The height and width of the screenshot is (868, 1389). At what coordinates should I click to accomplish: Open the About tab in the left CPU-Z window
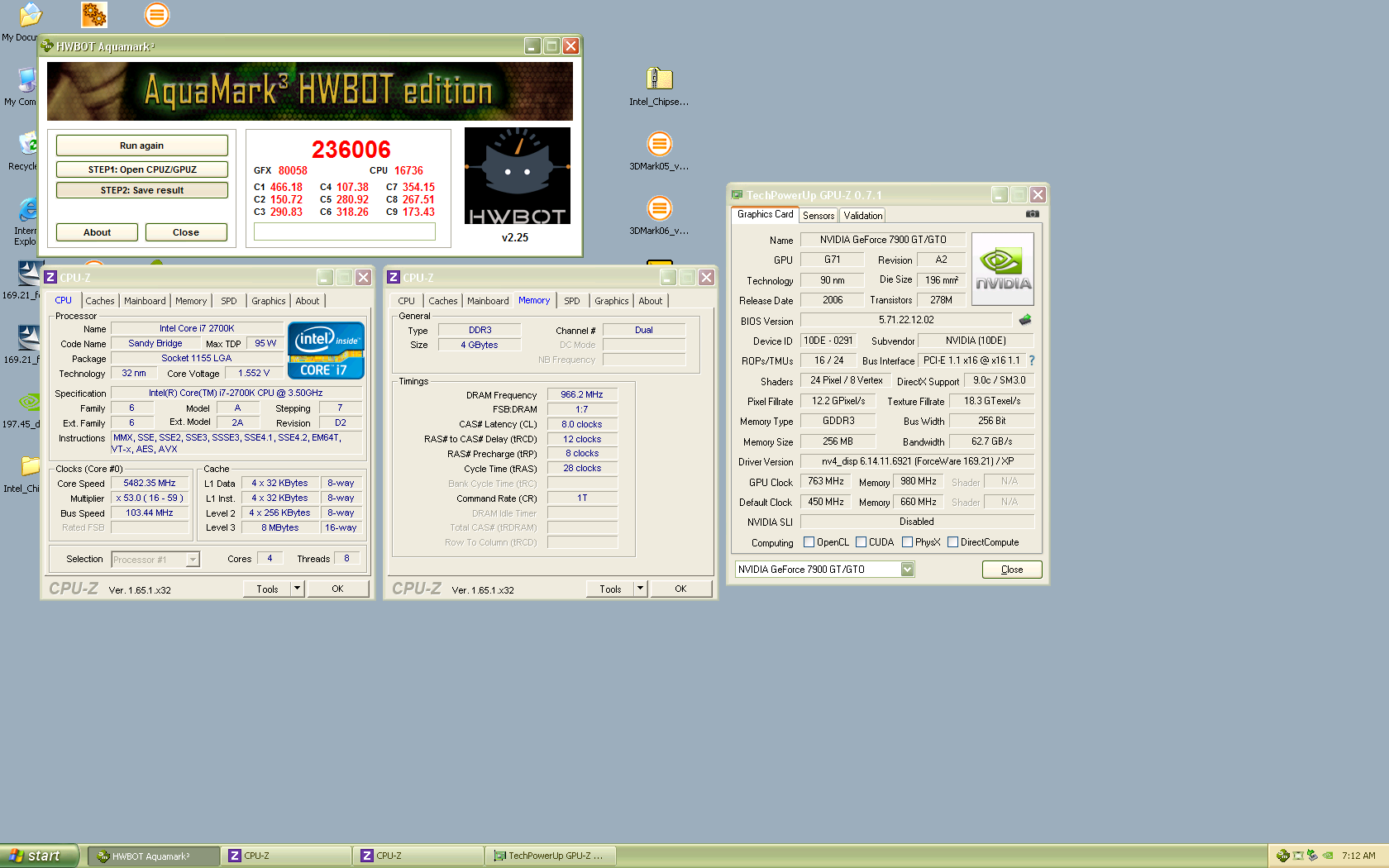[x=308, y=301]
